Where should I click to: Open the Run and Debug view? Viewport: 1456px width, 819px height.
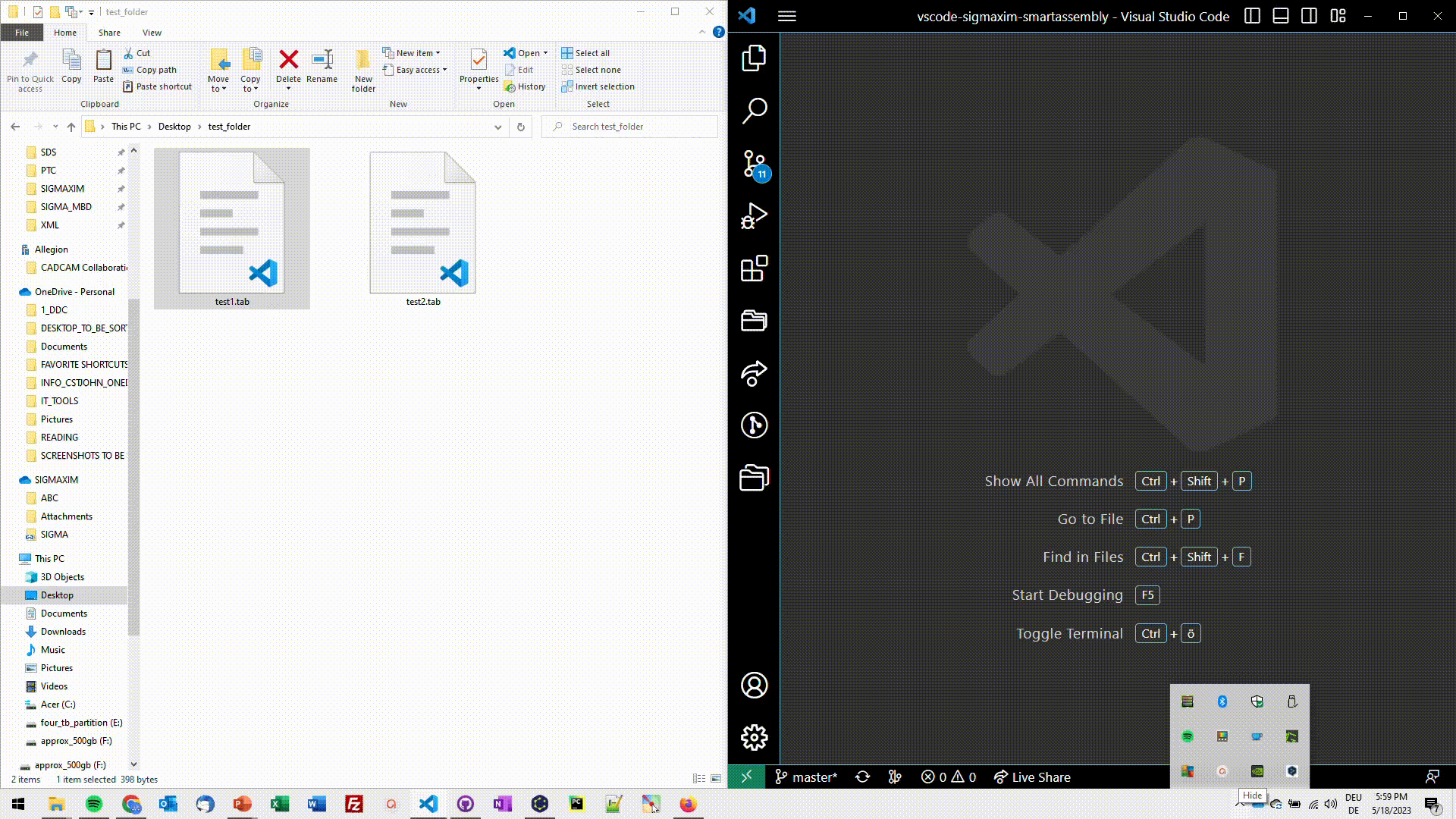754,216
